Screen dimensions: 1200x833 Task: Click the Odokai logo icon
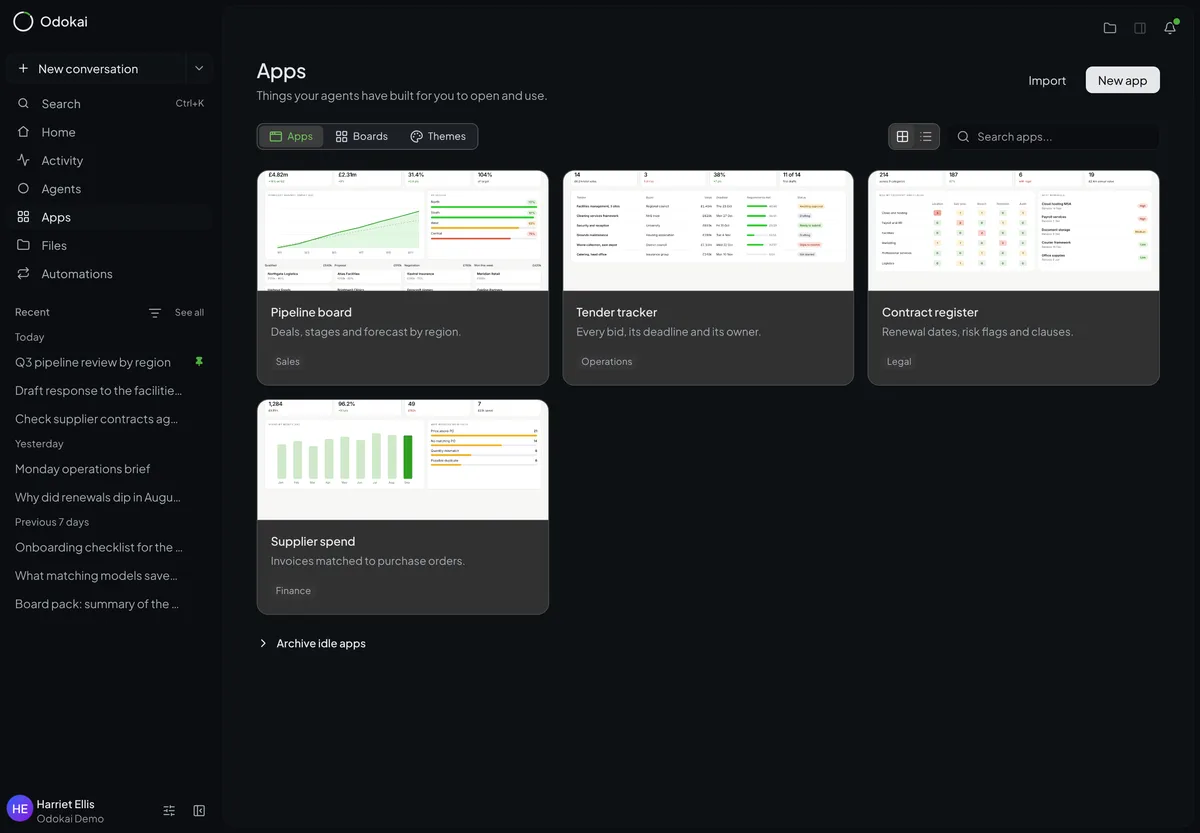coord(23,21)
